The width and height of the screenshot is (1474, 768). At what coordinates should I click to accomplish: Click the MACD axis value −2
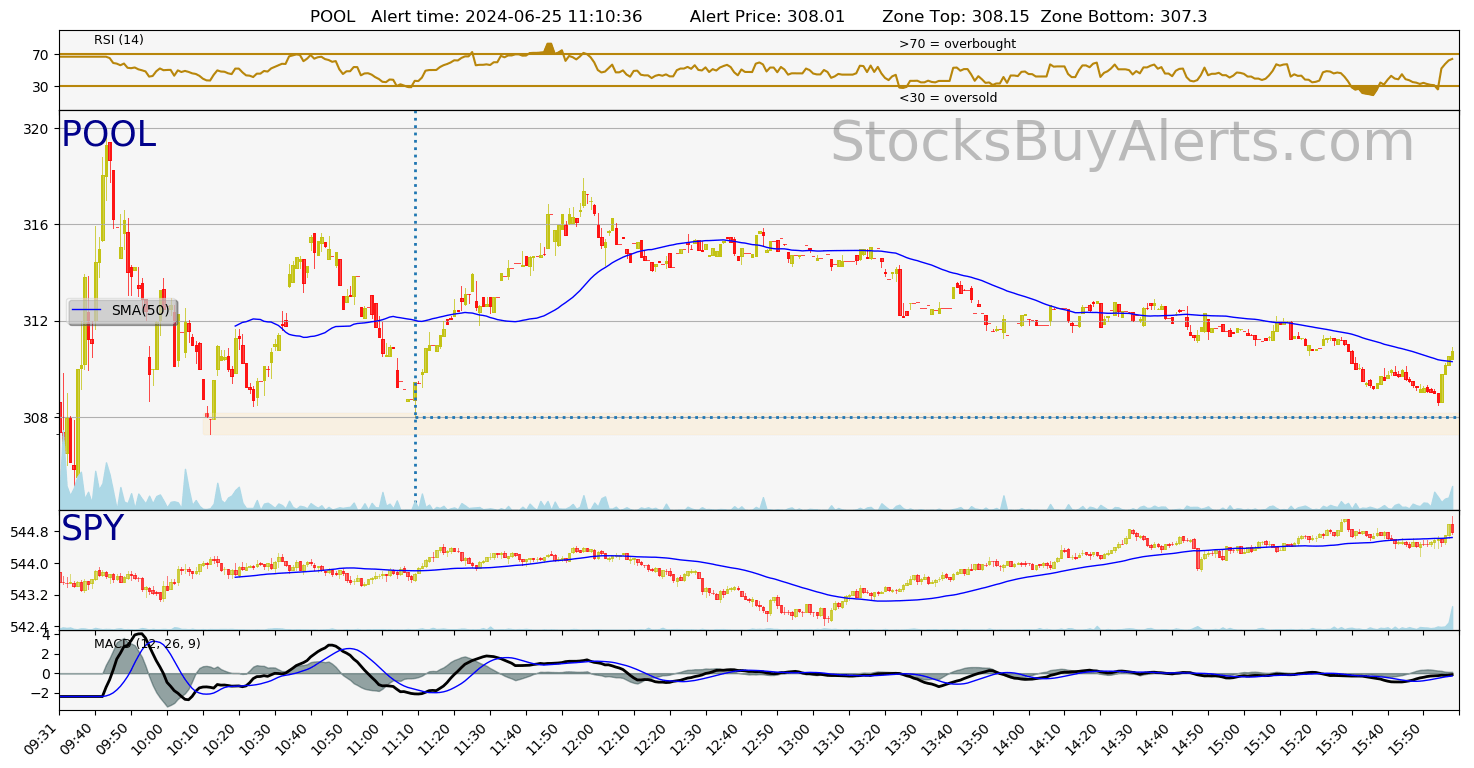(41, 693)
